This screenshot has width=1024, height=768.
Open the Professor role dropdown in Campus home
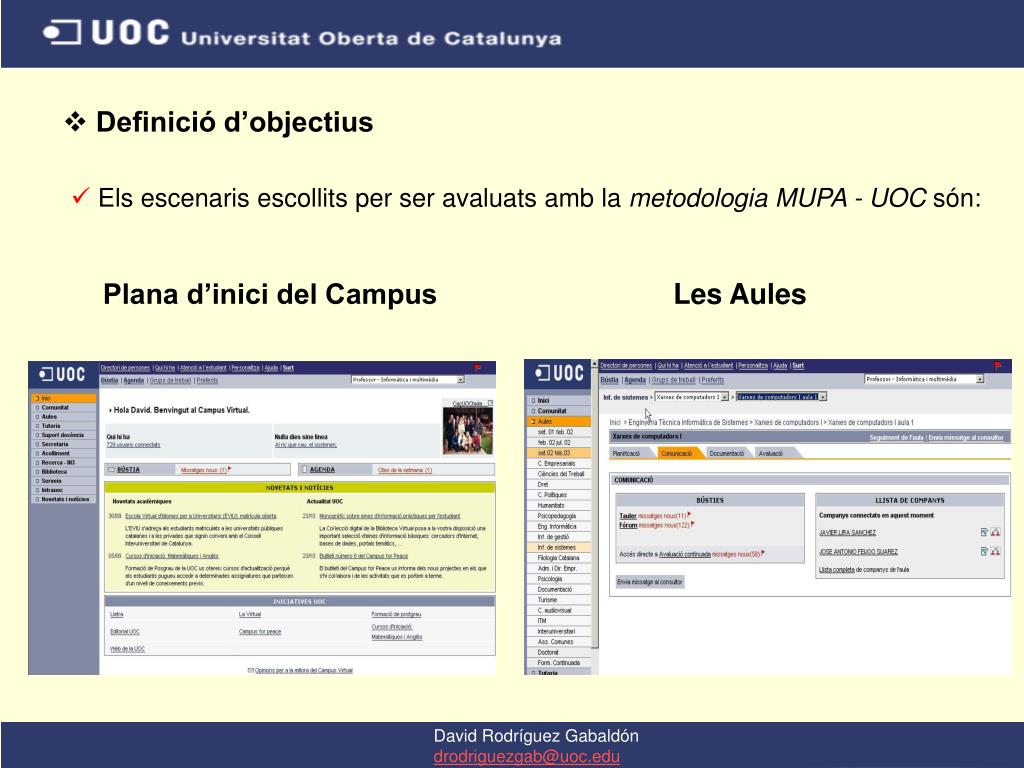(408, 379)
